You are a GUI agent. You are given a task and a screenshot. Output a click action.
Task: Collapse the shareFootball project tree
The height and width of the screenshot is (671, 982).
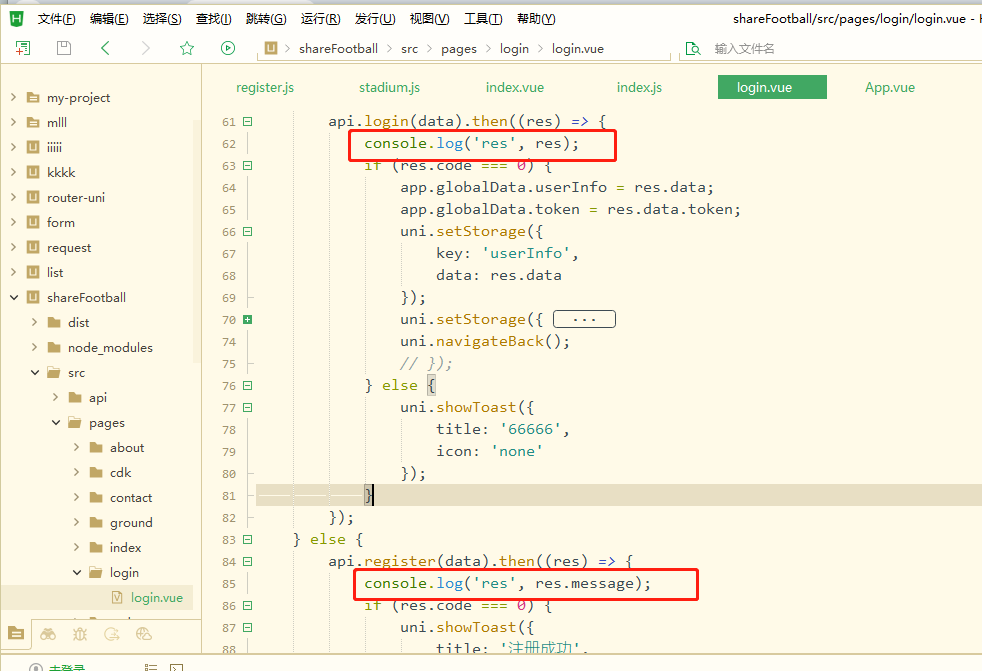[x=13, y=298]
